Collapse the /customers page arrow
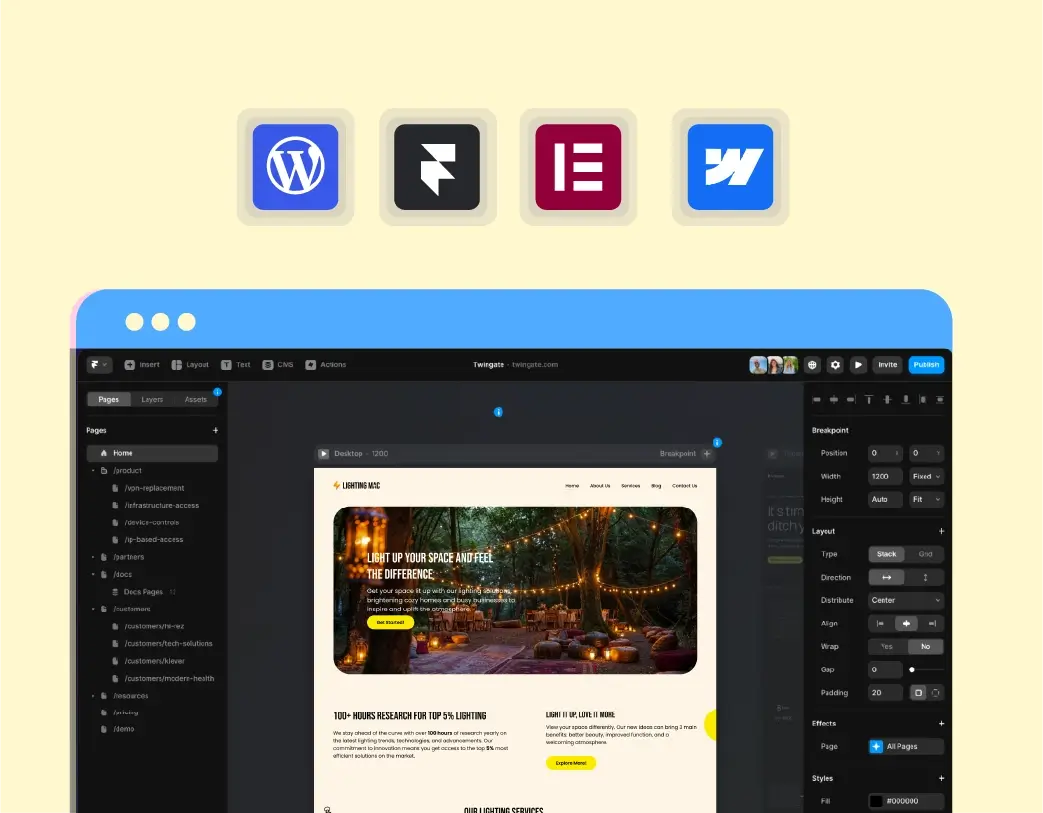1043x813 pixels. pyautogui.click(x=93, y=609)
